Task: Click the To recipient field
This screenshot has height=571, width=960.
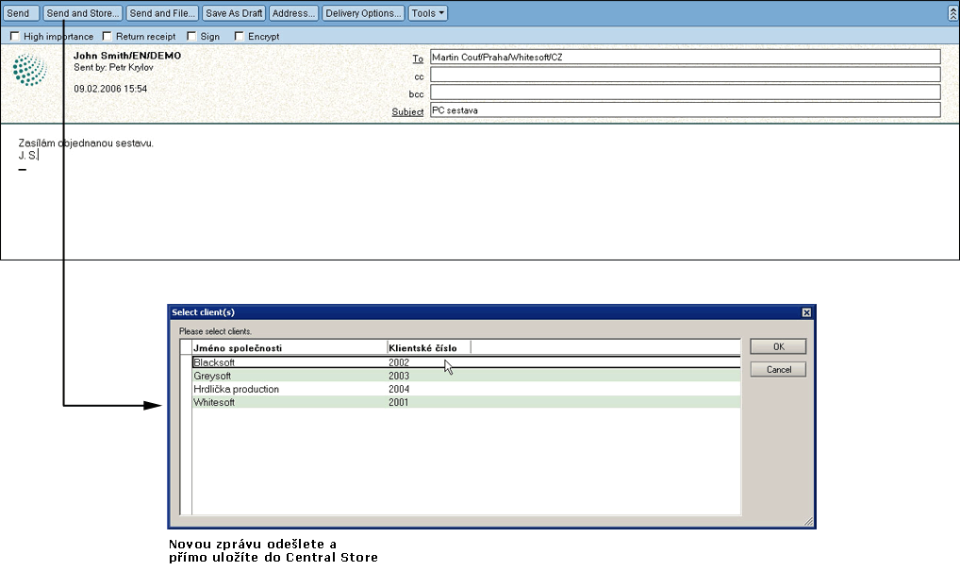Action: pyautogui.click(x=684, y=57)
